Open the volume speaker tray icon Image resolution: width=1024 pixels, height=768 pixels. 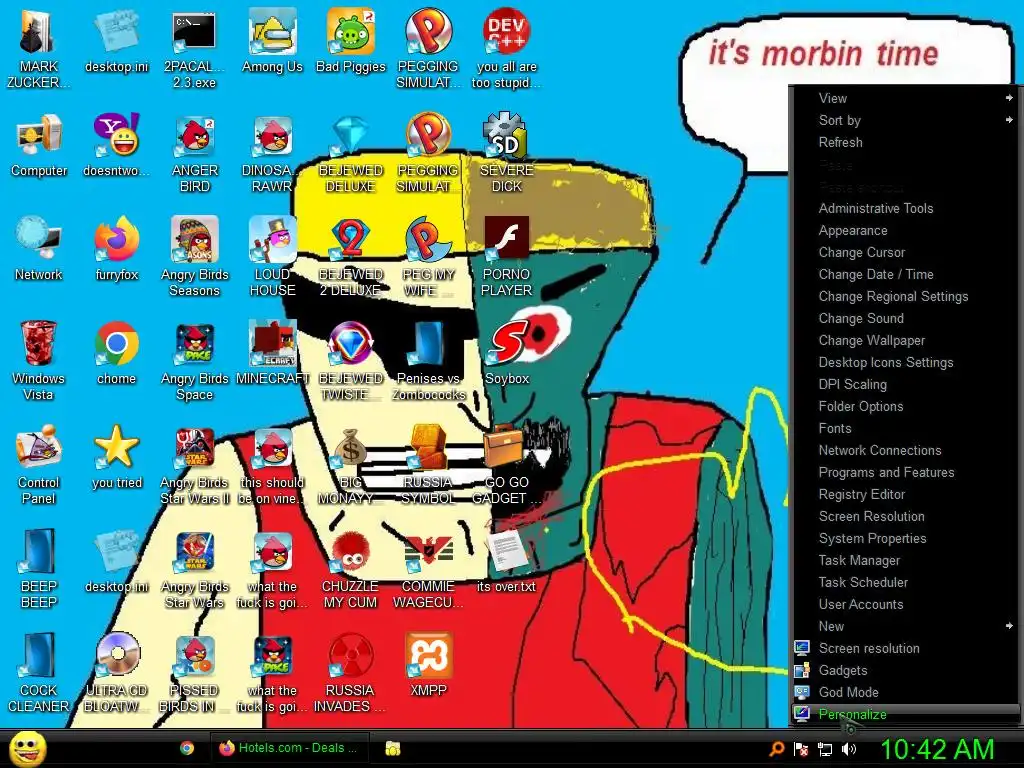coord(849,749)
